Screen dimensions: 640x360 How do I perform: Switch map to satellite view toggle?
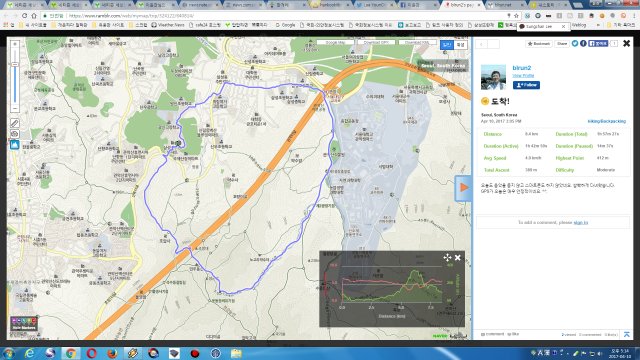point(460,45)
